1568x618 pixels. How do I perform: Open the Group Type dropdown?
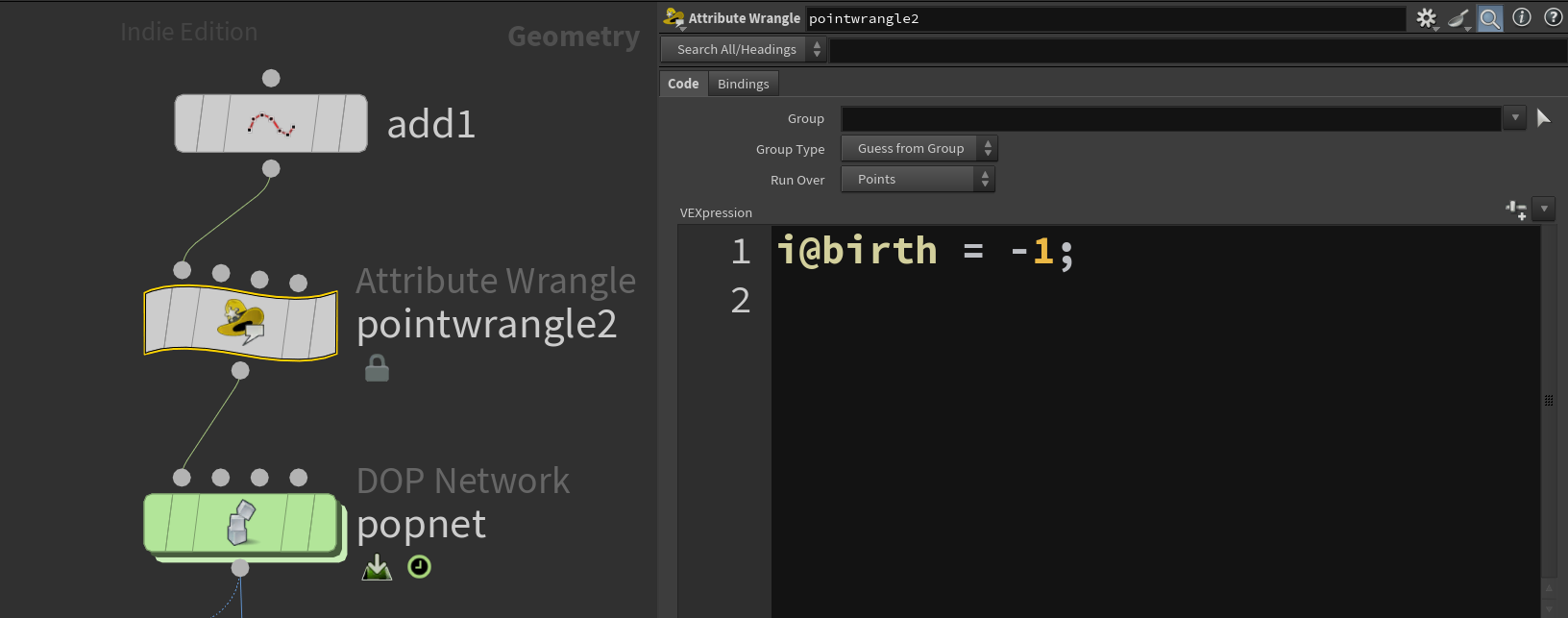click(919, 149)
